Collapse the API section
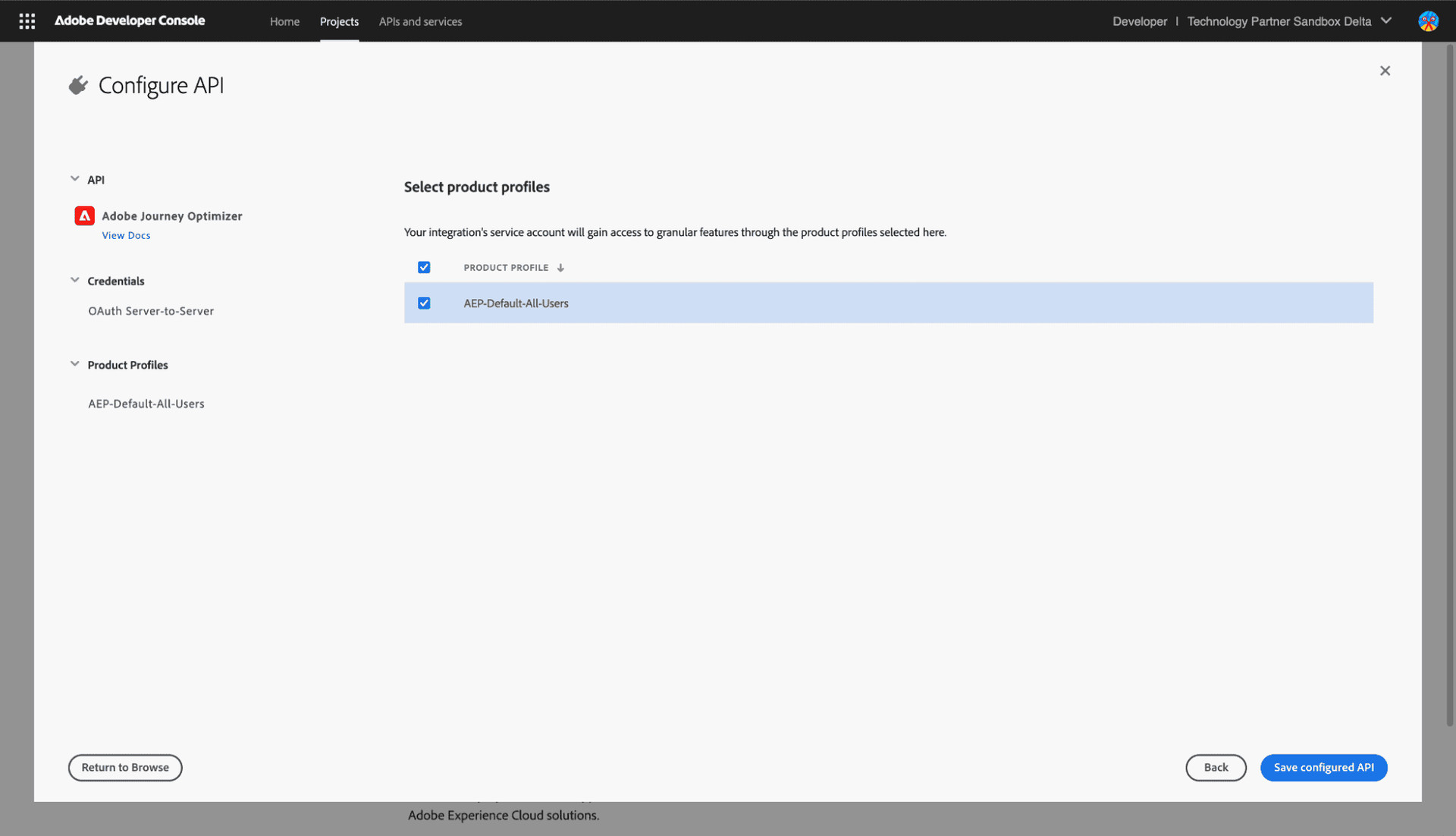 [x=74, y=178]
